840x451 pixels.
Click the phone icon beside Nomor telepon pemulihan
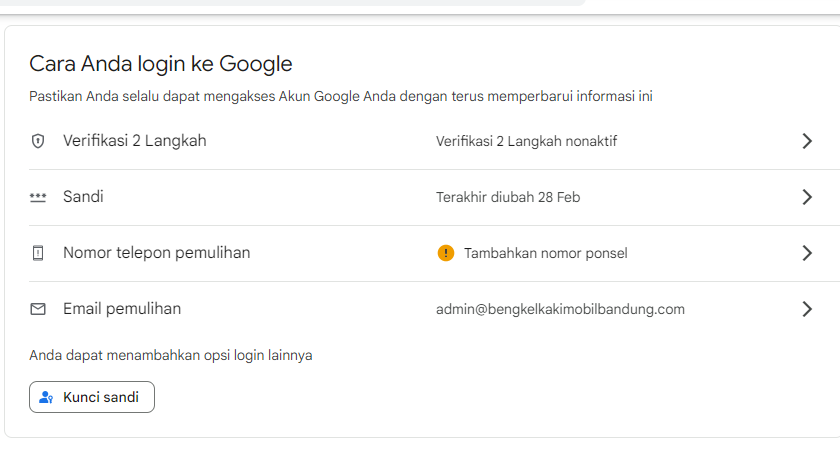coord(38,253)
